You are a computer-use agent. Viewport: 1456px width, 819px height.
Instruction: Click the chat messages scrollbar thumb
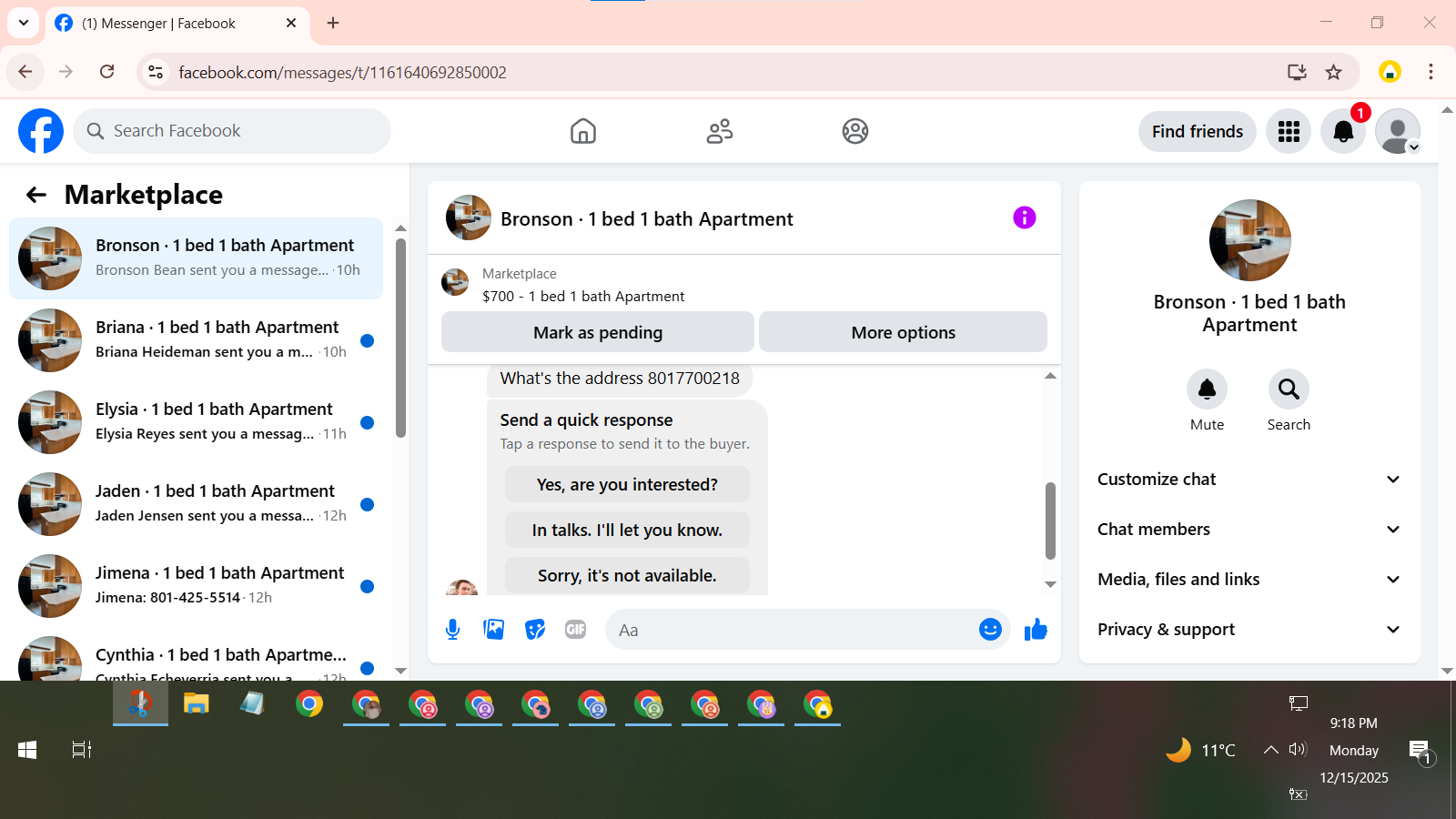[1050, 521]
